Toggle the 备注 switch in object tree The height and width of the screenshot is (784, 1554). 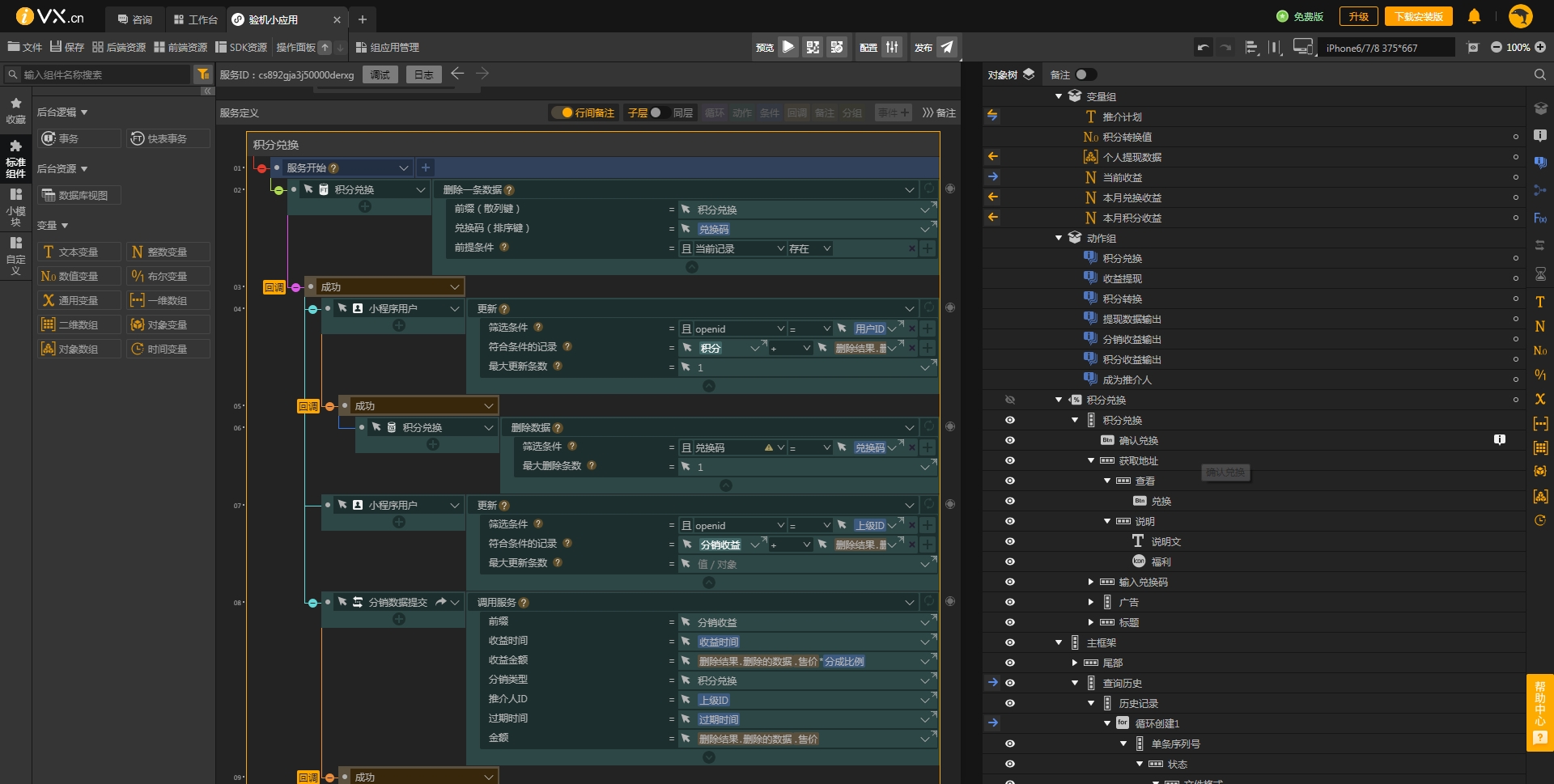click(1086, 74)
